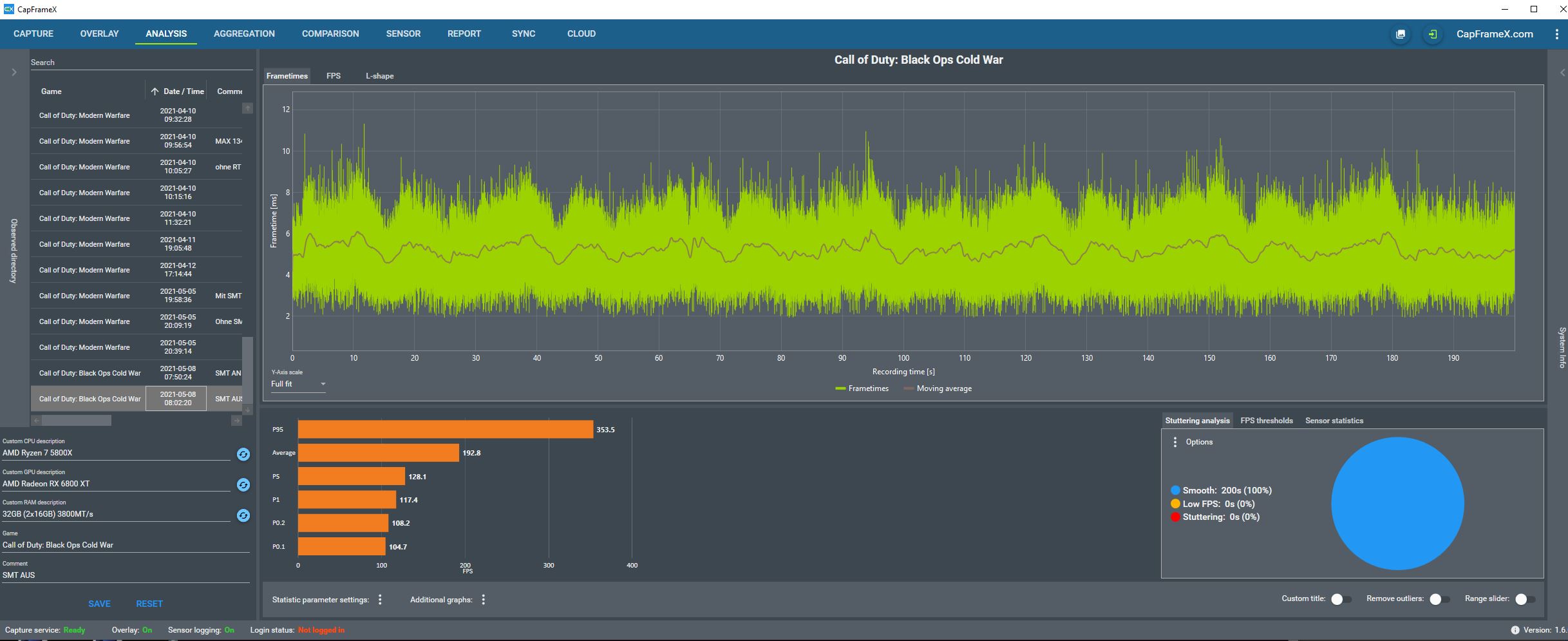The width and height of the screenshot is (1568, 641).
Task: Click the record list scroll-left arrow
Action: [37, 421]
